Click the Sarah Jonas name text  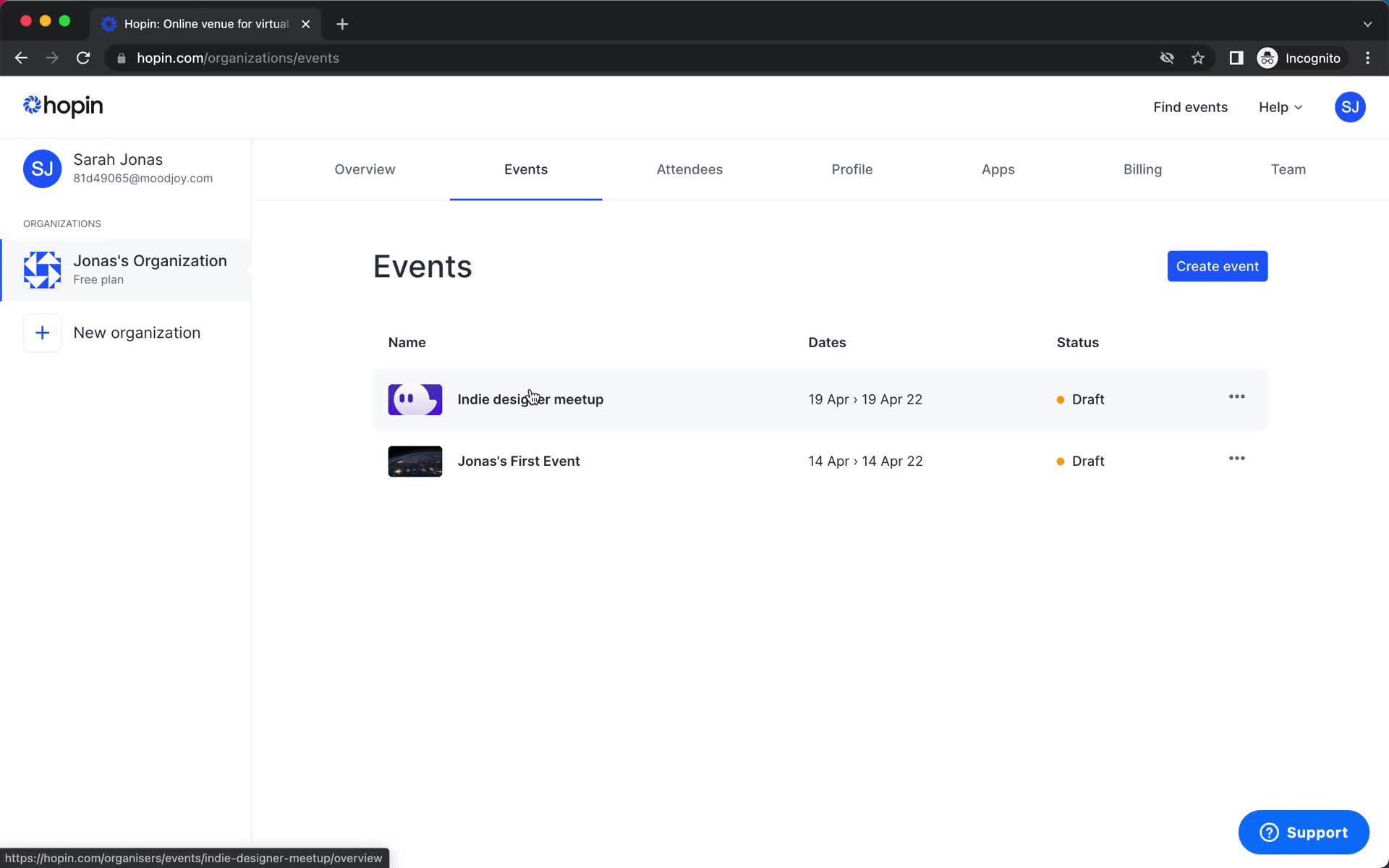pos(118,159)
